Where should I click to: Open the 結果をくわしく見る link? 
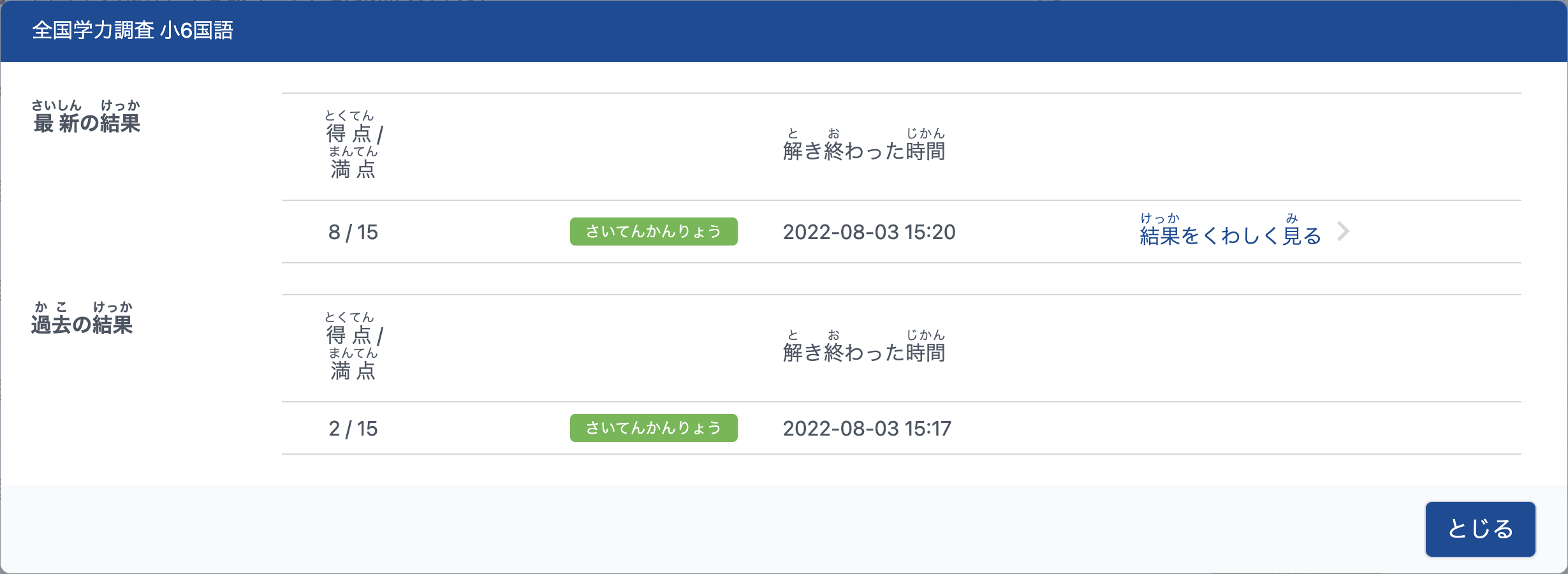[1230, 231]
